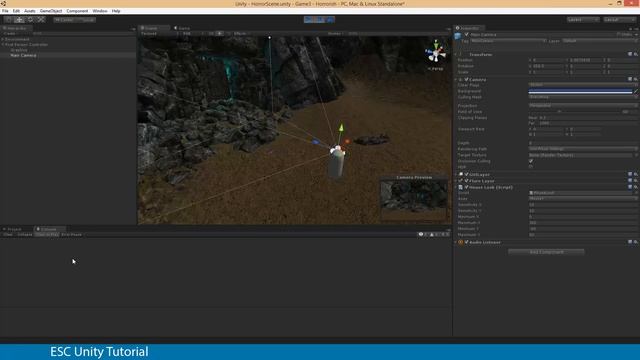Toggle the Occlusion Culling checkbox
Screen dimensions: 640x360
(531, 161)
